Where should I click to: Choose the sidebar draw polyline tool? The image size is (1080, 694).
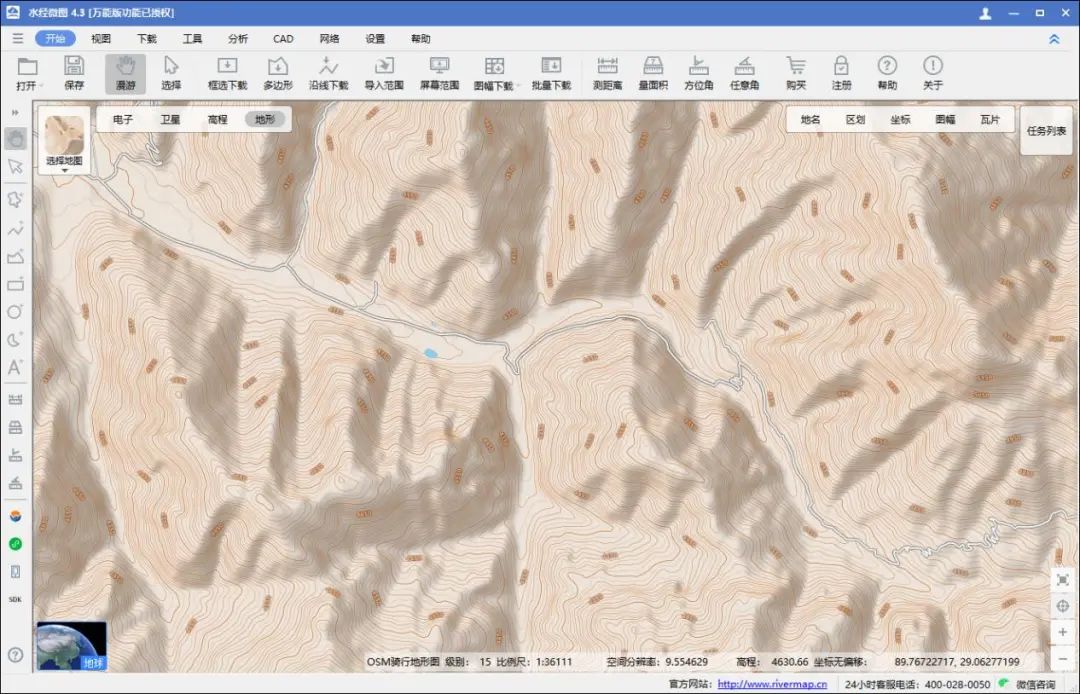coord(15,229)
